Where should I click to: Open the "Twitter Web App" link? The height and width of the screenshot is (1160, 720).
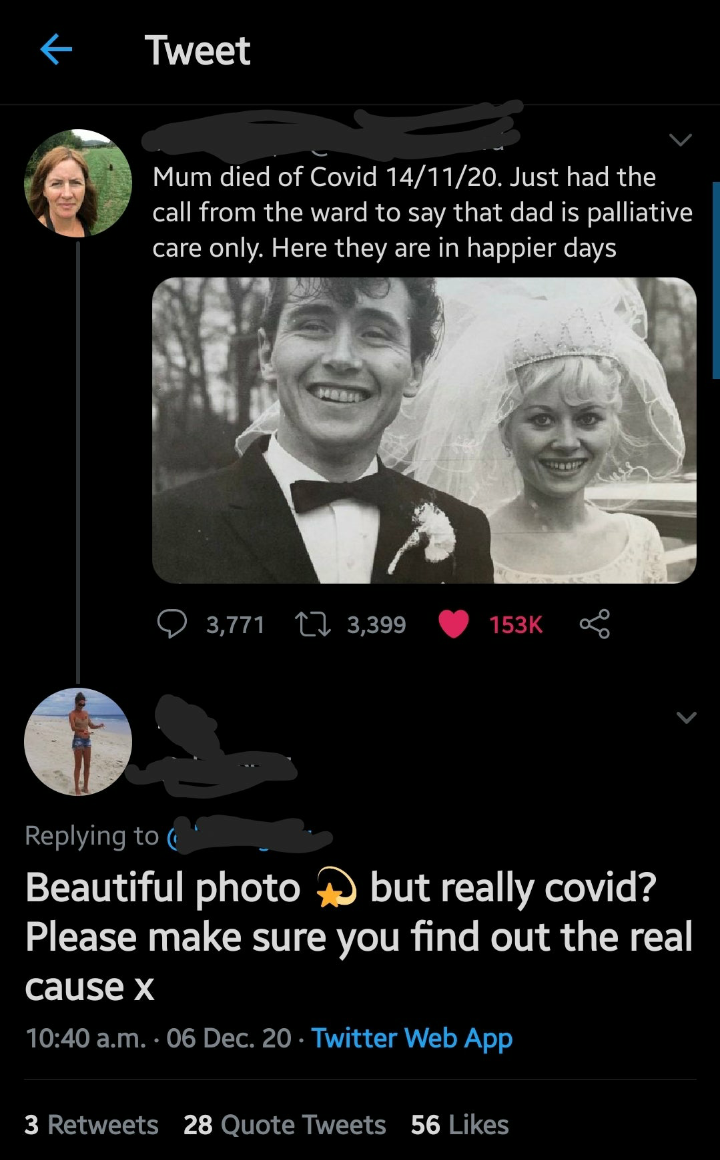412,1038
